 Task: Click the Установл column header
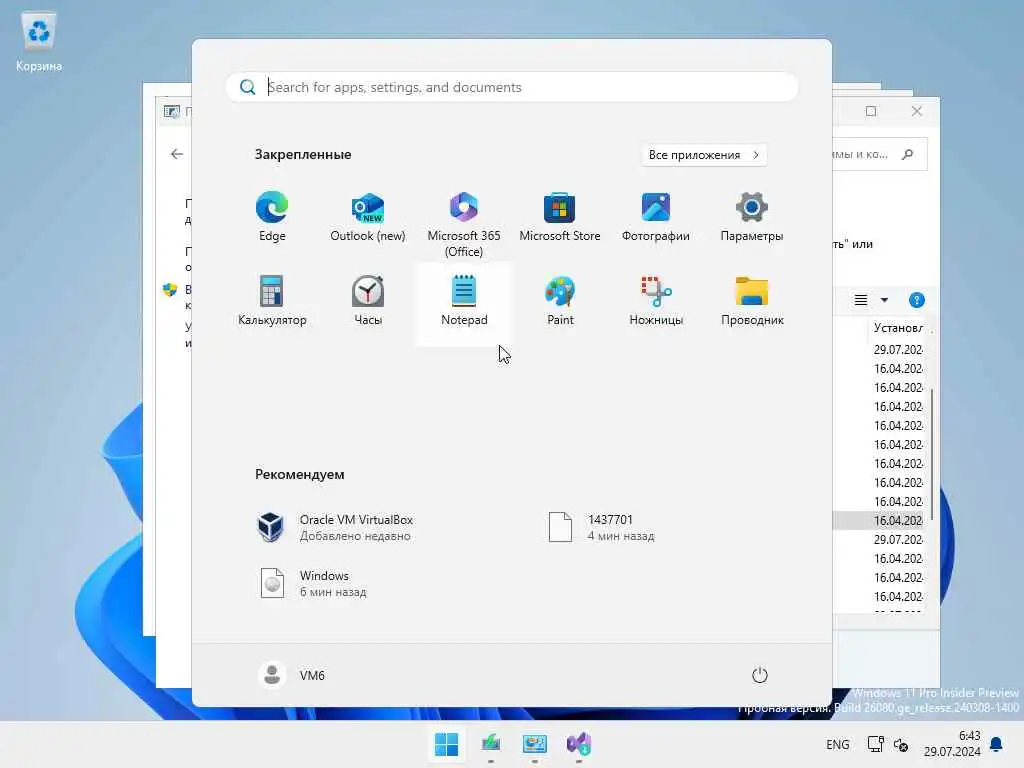899,328
